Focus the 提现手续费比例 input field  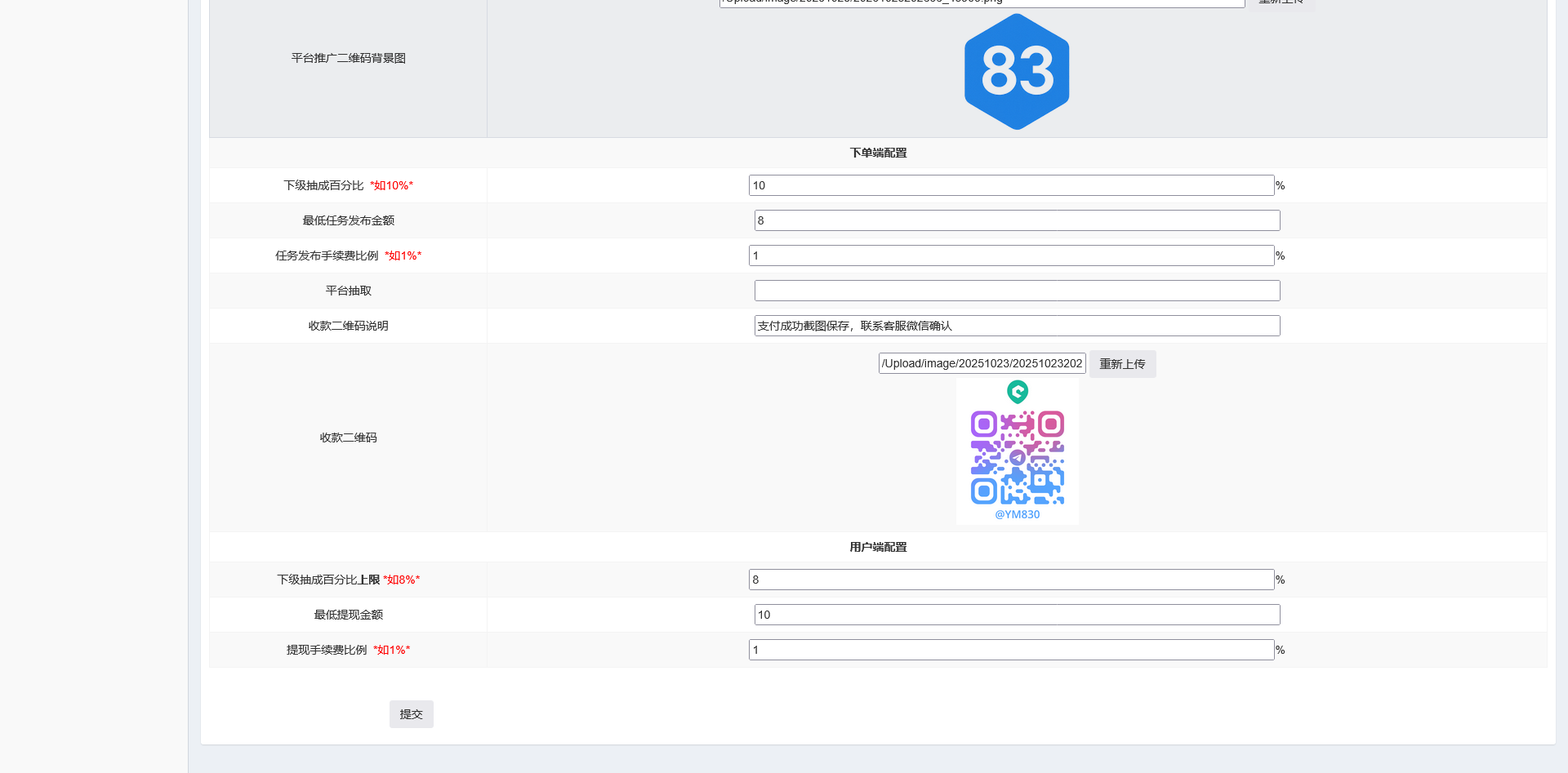(x=1011, y=650)
